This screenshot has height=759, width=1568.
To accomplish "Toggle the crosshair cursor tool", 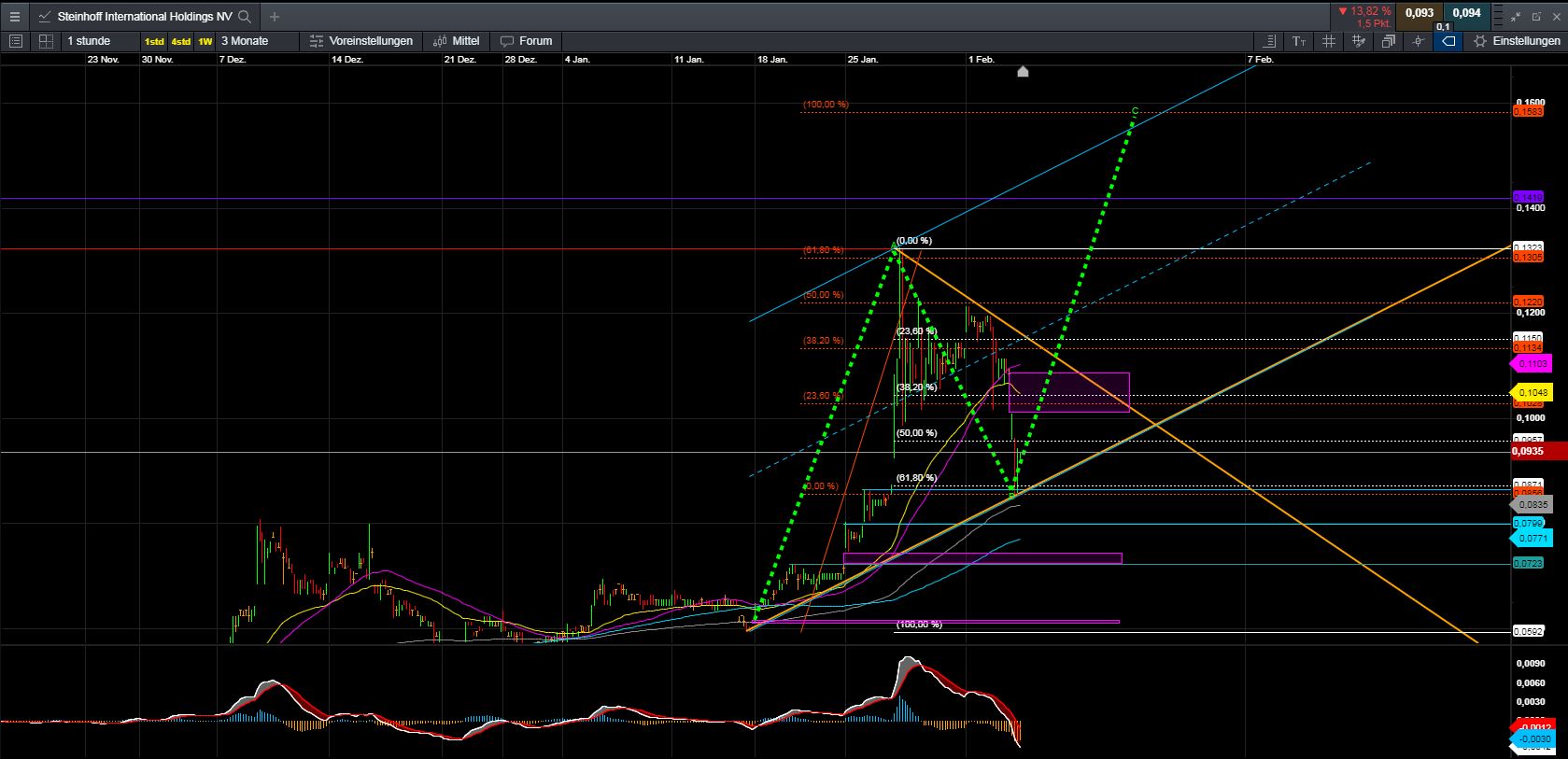I will click(1419, 41).
